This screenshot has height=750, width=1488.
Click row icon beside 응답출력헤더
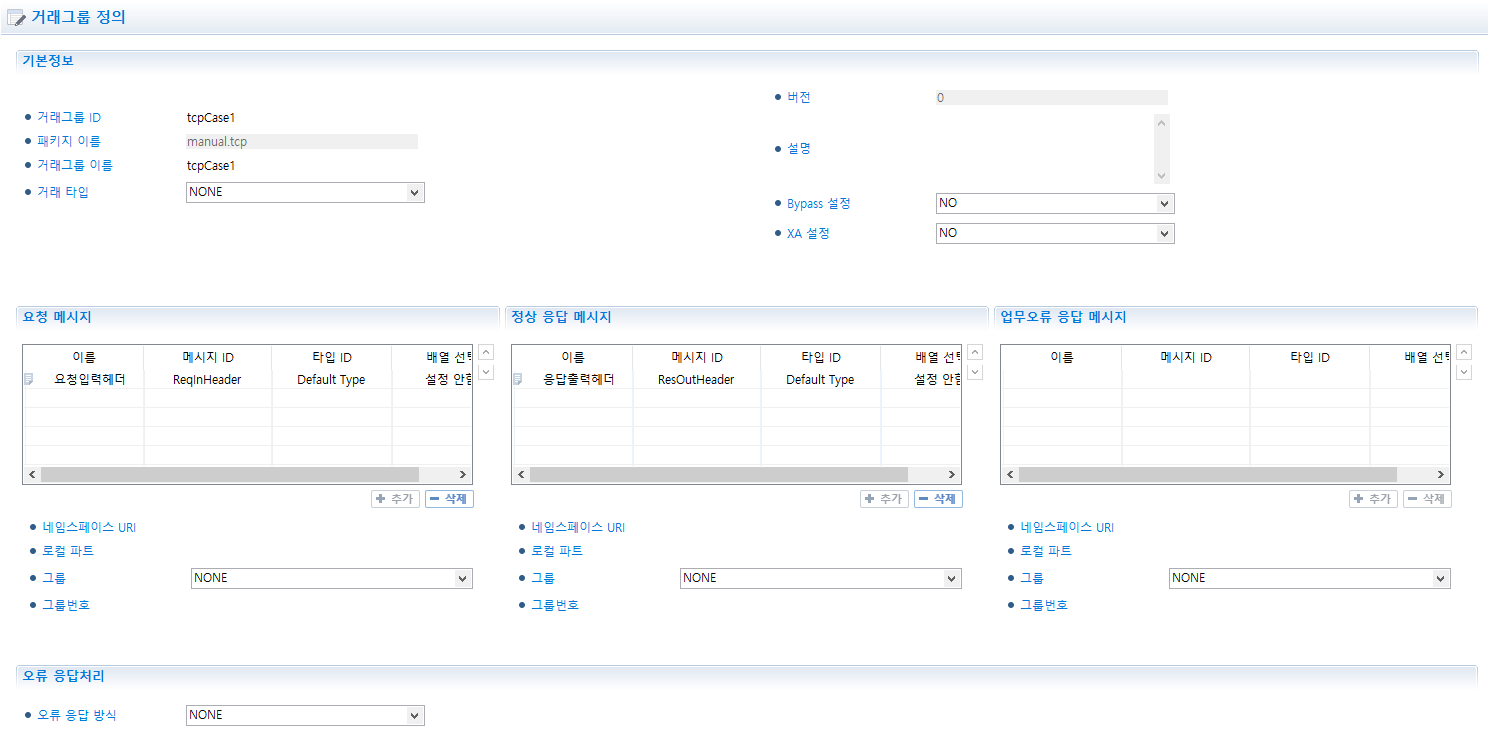click(518, 380)
